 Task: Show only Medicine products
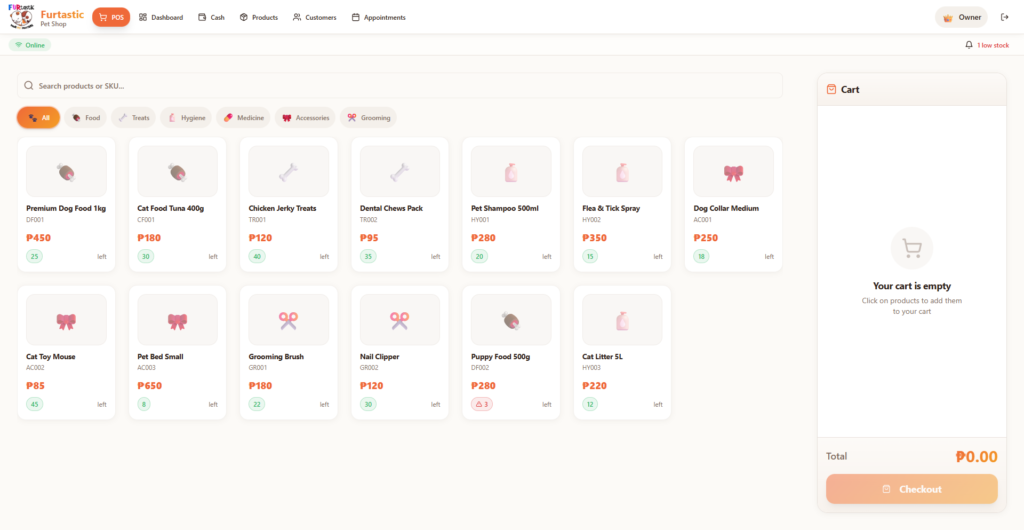click(243, 118)
